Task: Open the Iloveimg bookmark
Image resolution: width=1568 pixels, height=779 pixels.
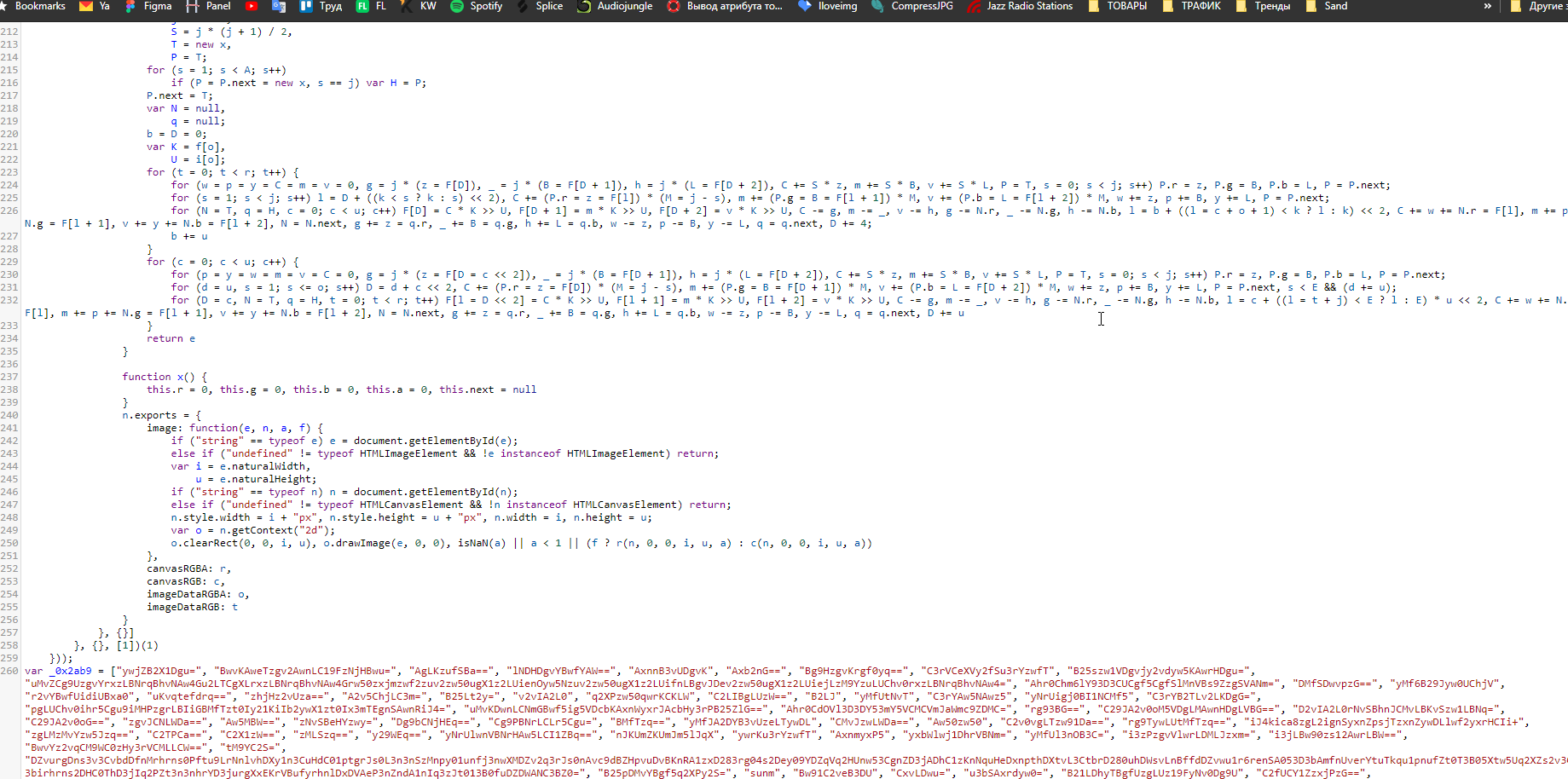Action: 828,6
